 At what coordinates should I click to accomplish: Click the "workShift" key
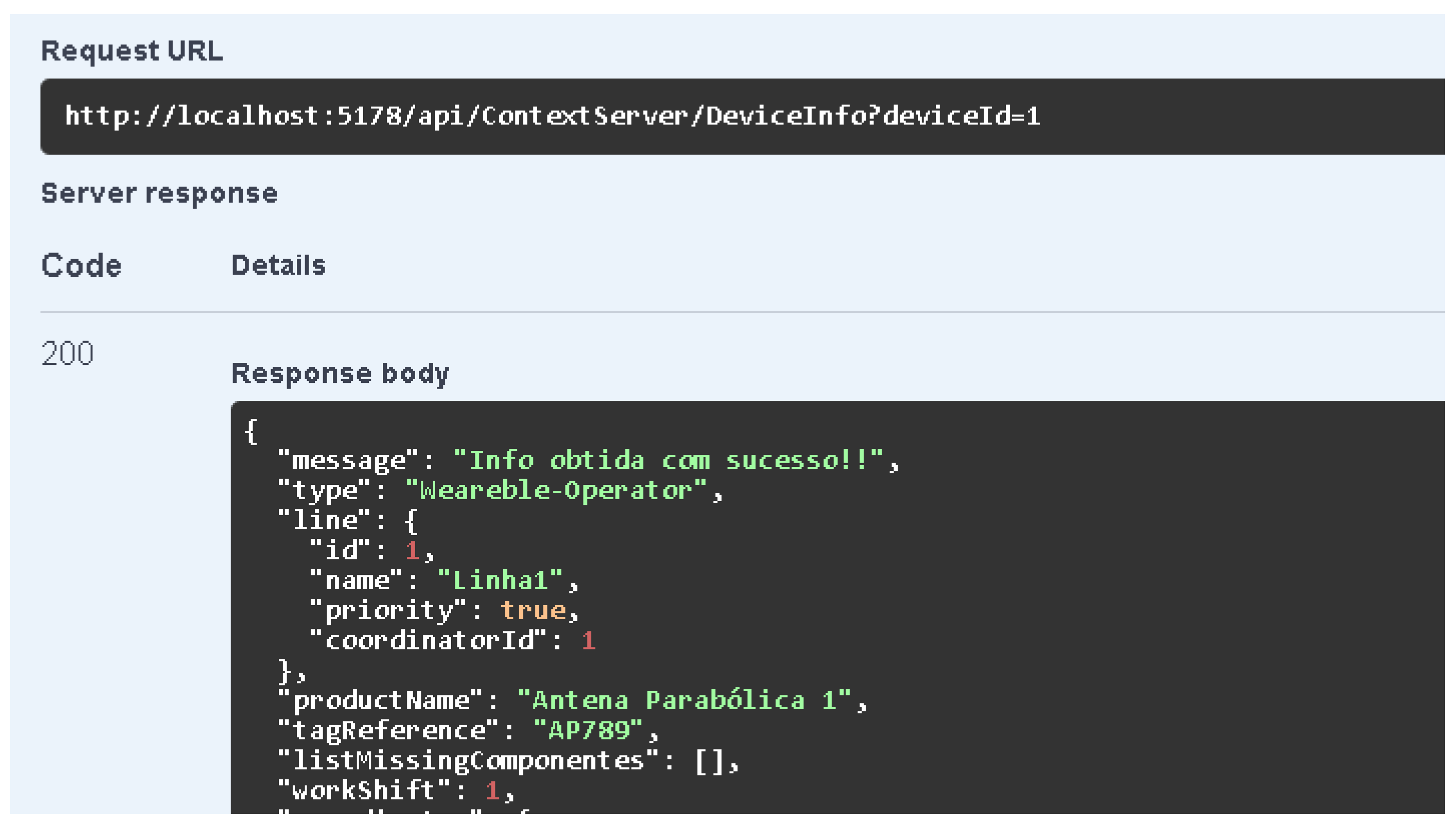364,790
